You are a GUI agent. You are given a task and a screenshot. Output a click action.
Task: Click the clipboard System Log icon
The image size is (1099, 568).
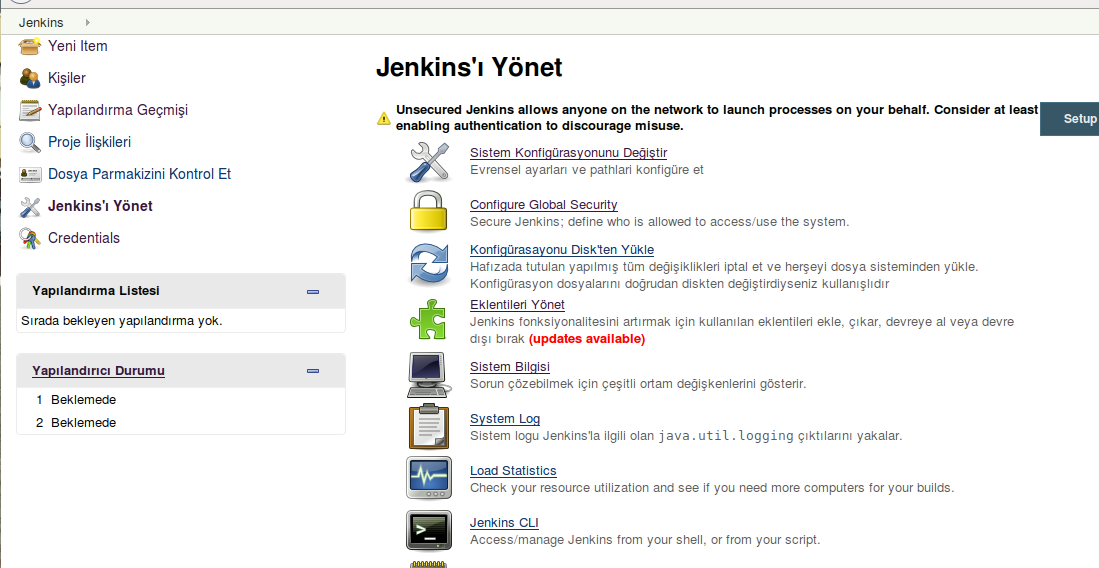pos(429,426)
